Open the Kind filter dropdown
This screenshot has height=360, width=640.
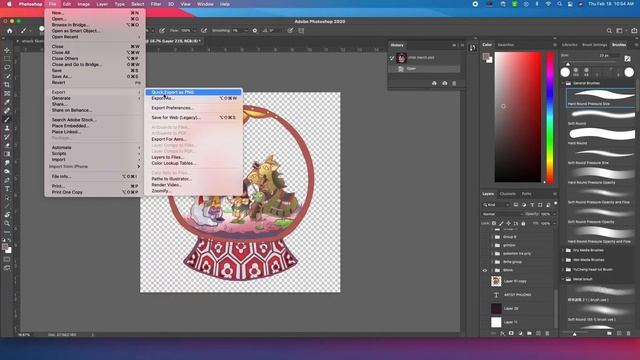coord(496,205)
